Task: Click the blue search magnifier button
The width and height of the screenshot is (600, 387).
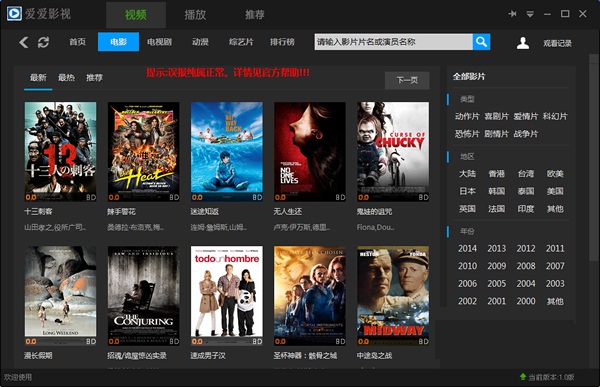Action: (x=481, y=42)
